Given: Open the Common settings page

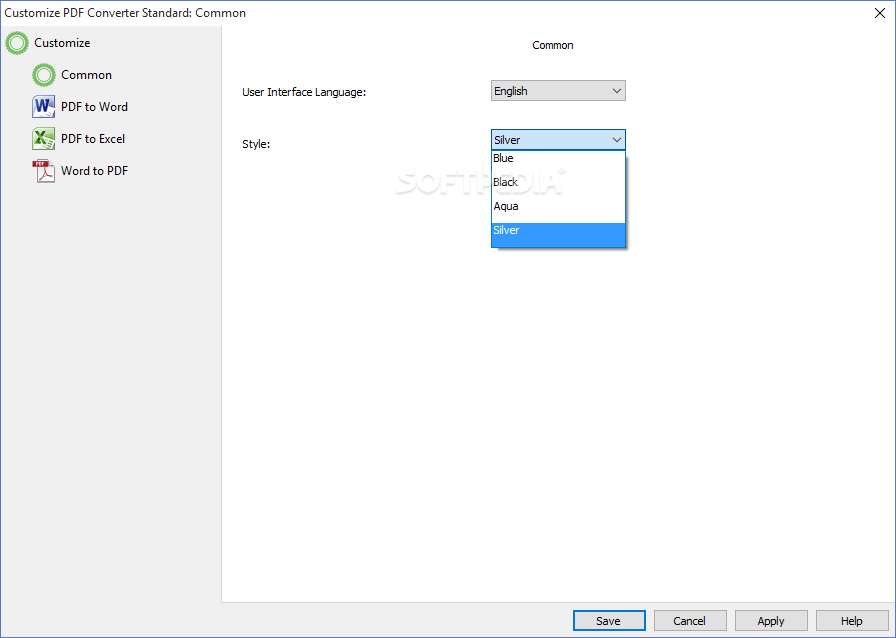Looking at the screenshot, I should point(86,75).
